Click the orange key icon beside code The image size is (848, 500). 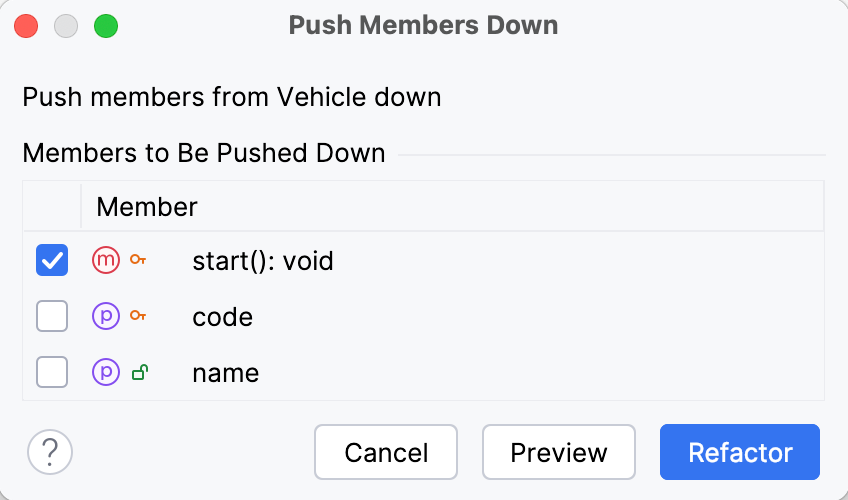139,317
